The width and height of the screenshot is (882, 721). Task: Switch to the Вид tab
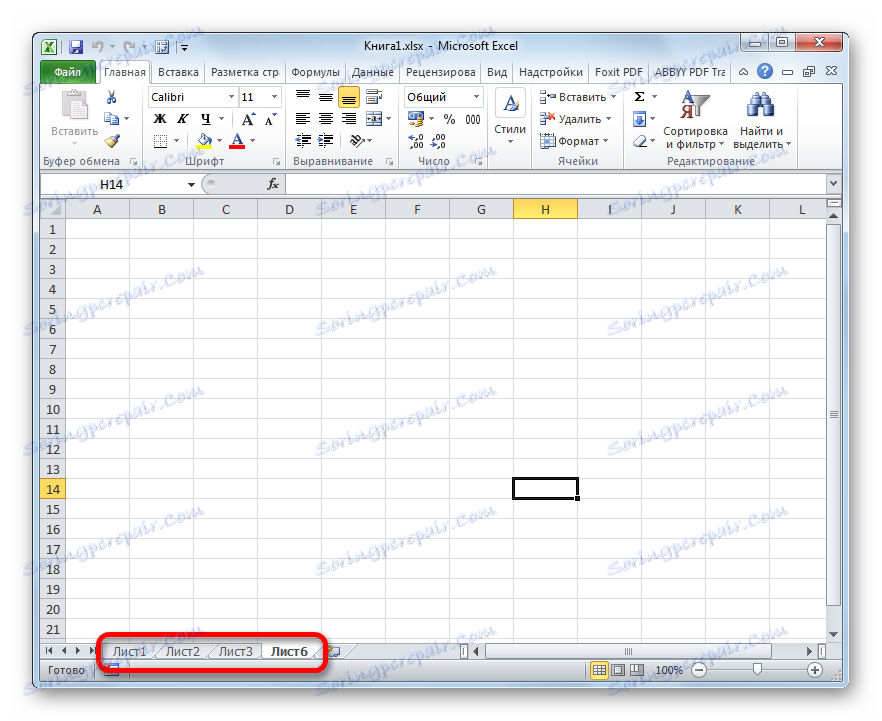pos(497,72)
